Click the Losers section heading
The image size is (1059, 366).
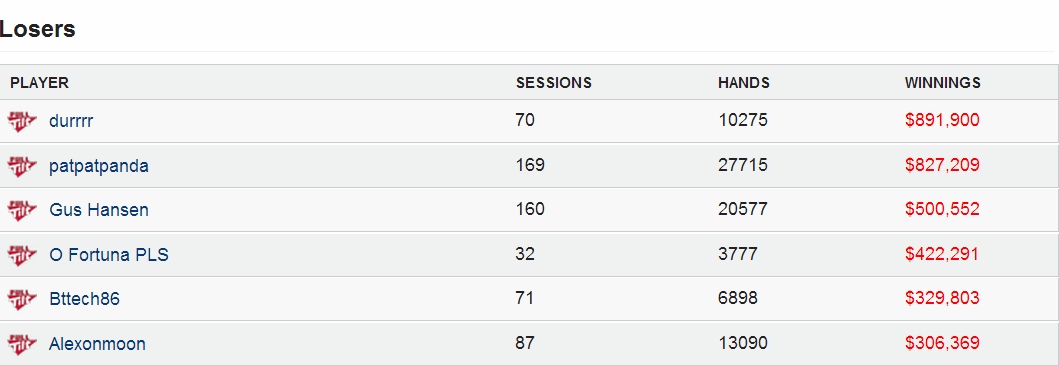click(x=37, y=29)
